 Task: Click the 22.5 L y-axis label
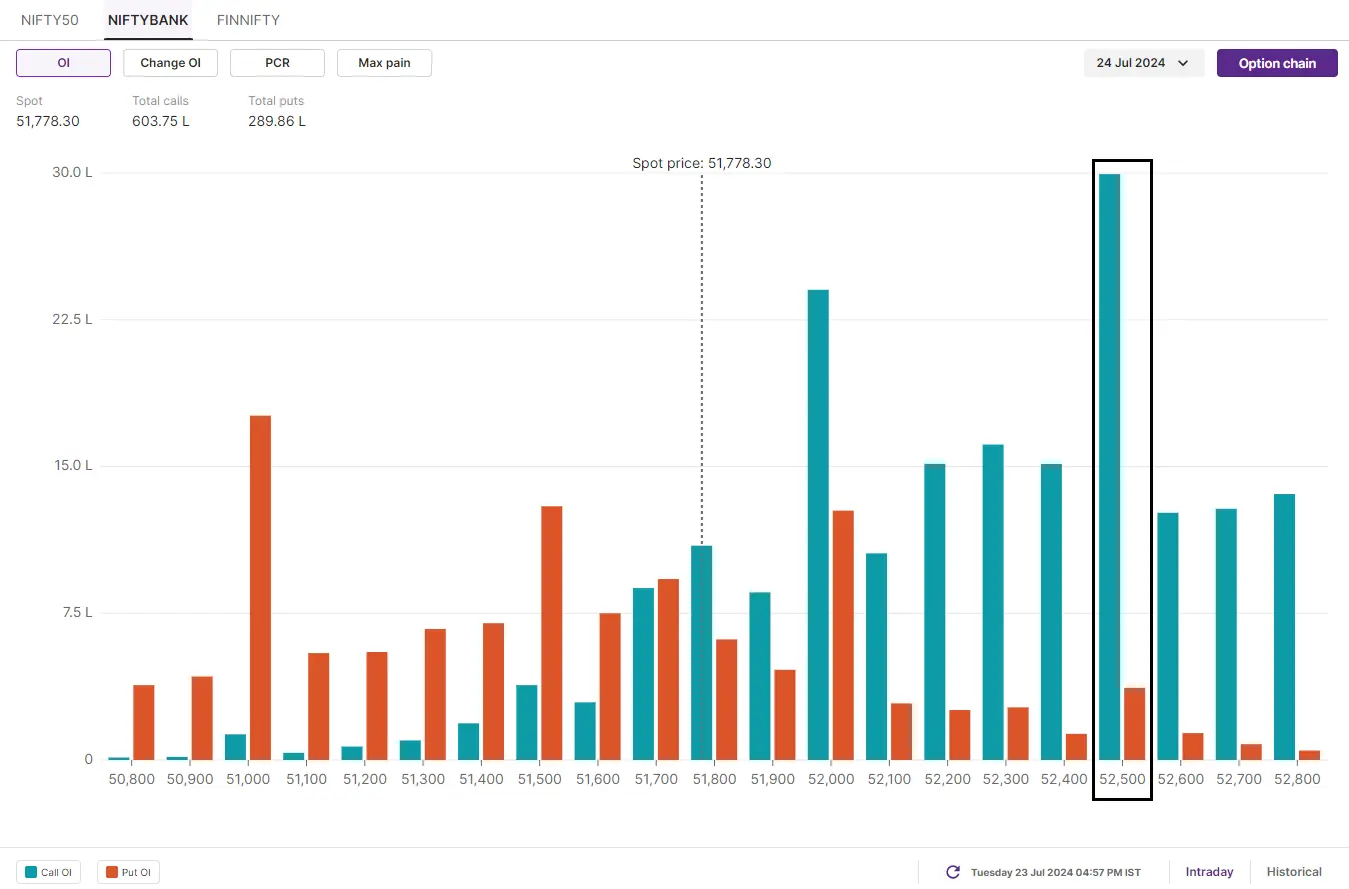[x=73, y=319]
